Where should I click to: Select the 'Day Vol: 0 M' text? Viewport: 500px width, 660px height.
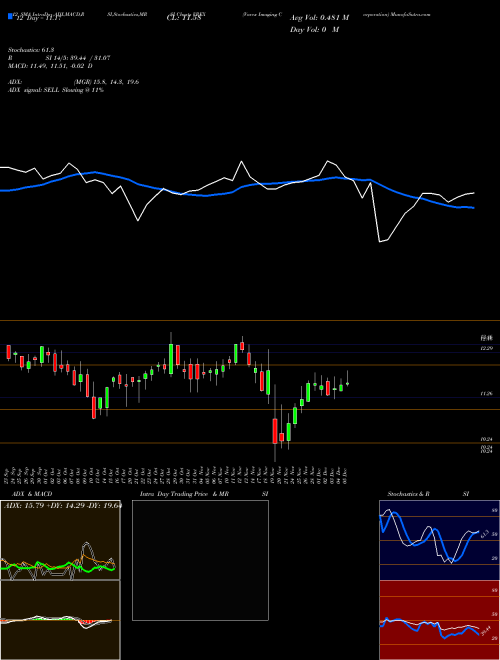[314, 30]
